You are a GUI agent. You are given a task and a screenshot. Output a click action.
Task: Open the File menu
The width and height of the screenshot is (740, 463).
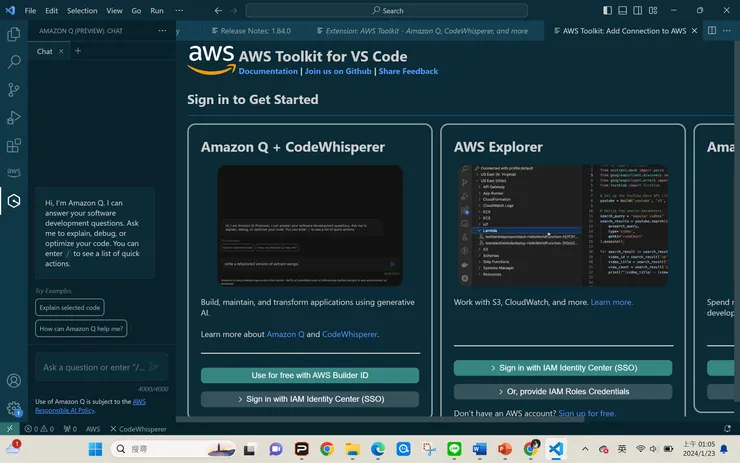(x=30, y=10)
